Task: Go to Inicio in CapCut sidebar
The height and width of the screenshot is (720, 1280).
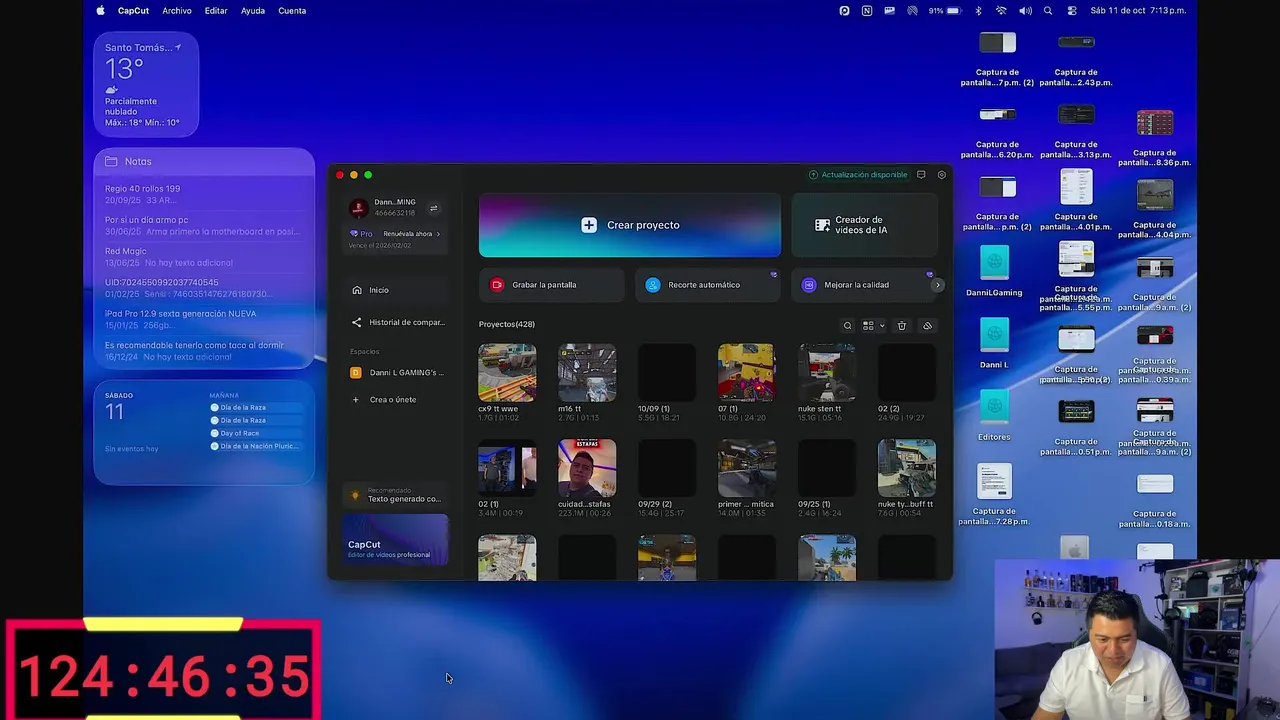Action: 396,290
